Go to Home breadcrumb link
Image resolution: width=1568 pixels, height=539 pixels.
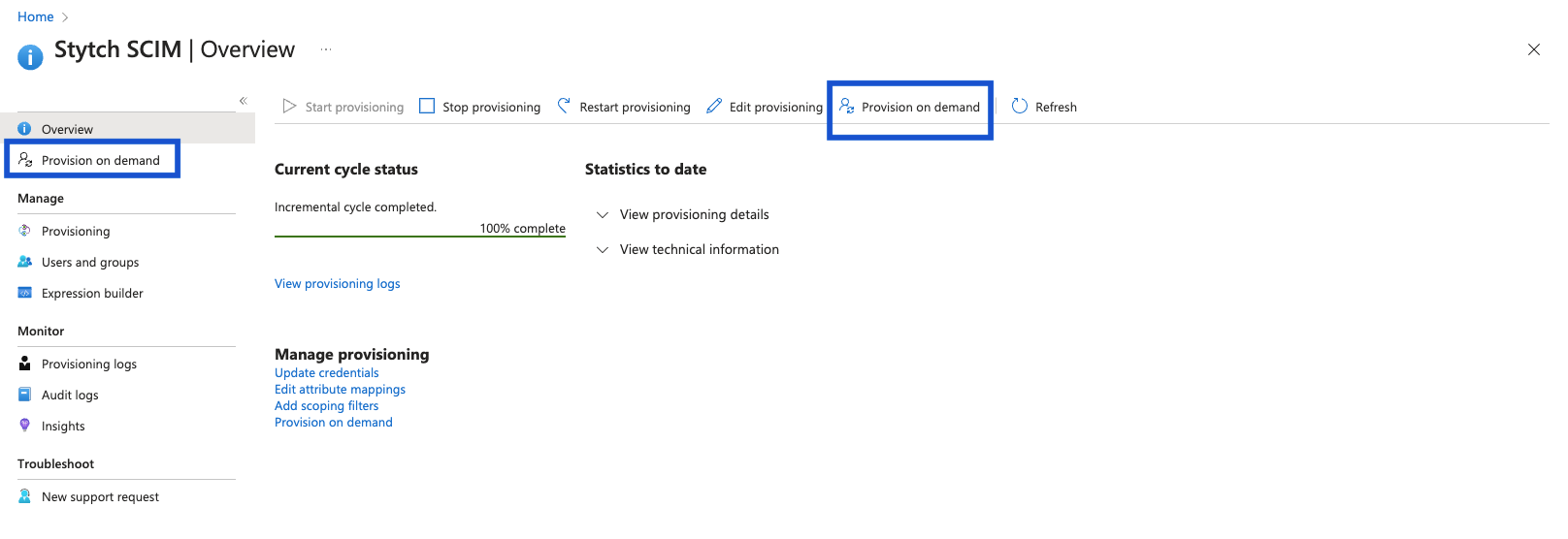tap(36, 16)
